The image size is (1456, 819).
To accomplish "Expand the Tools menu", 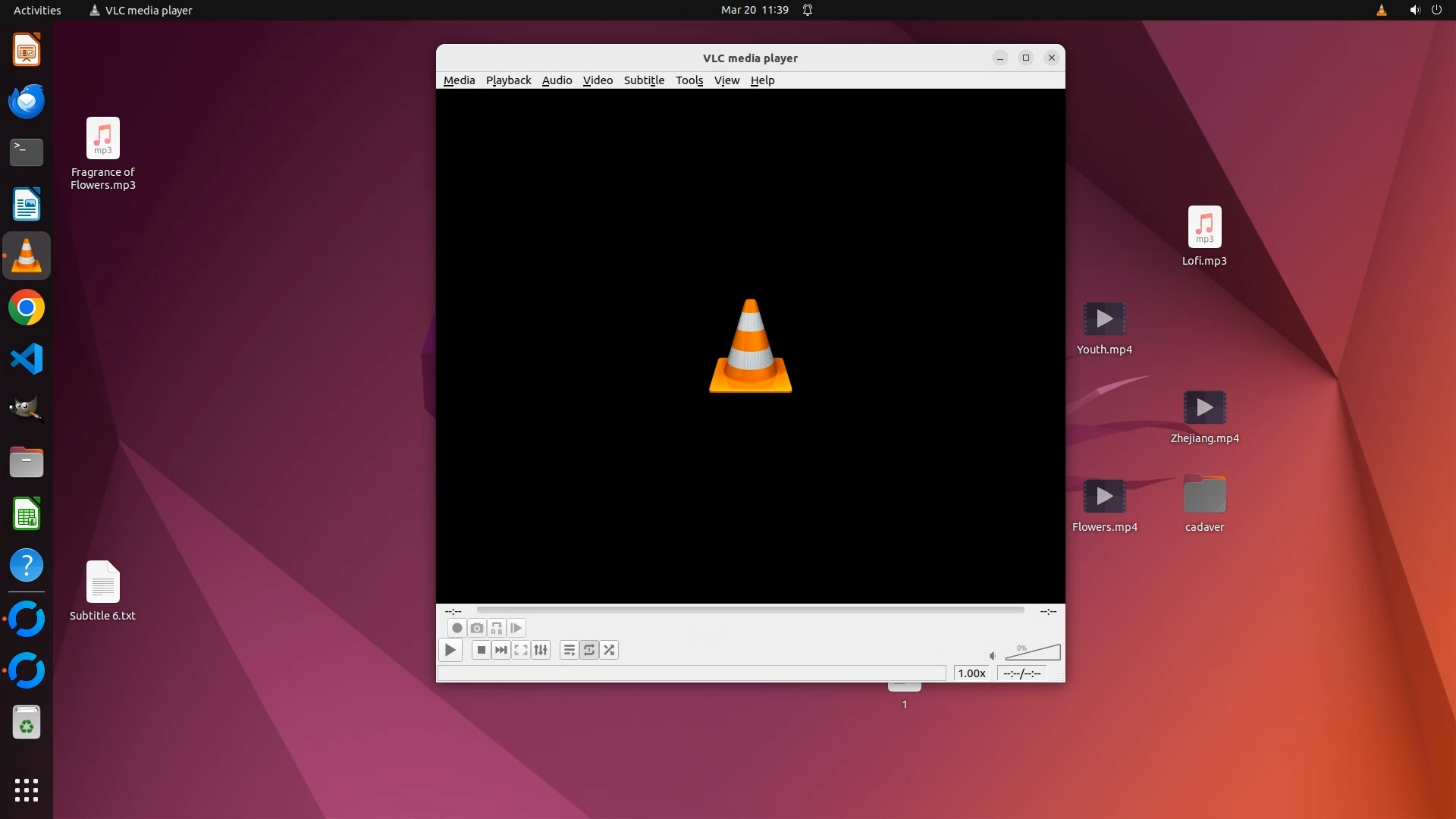I will pyautogui.click(x=689, y=80).
